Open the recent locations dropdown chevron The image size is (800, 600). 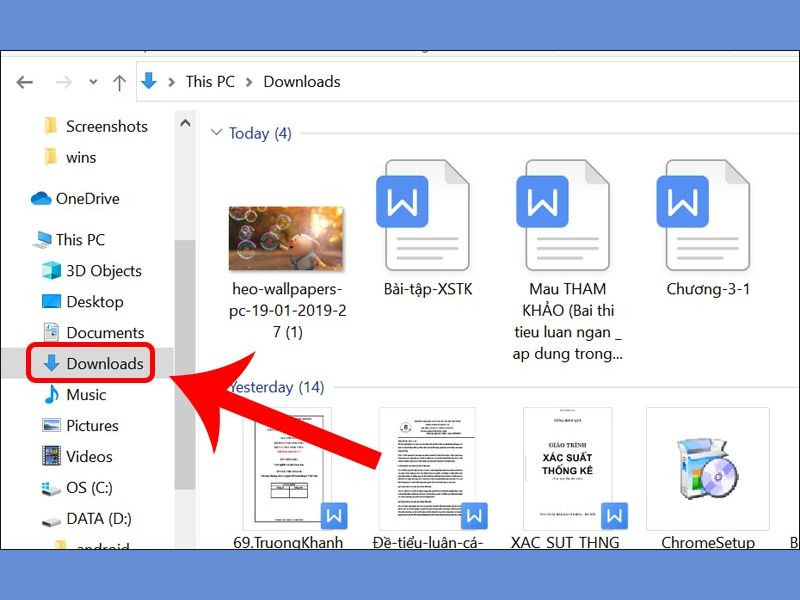click(93, 82)
